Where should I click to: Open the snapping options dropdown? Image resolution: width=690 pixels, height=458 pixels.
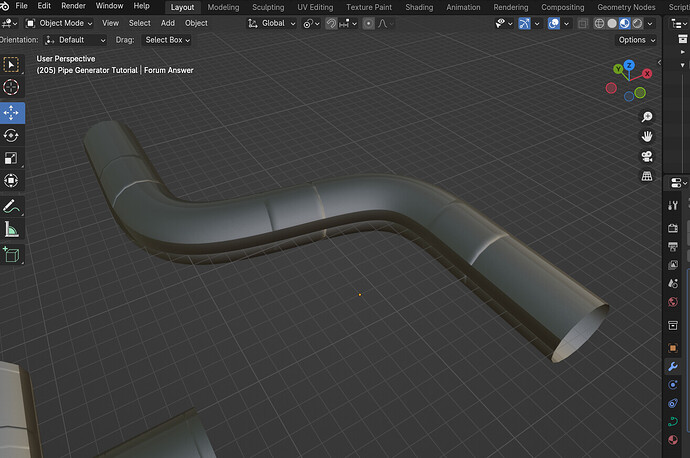(348, 23)
